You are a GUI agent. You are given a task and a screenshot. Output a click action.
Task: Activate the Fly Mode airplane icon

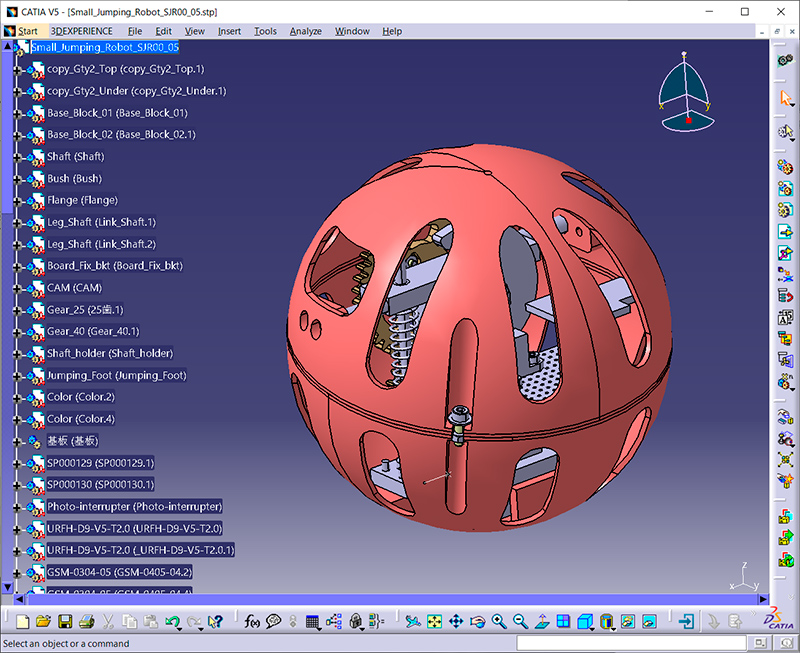coord(412,621)
